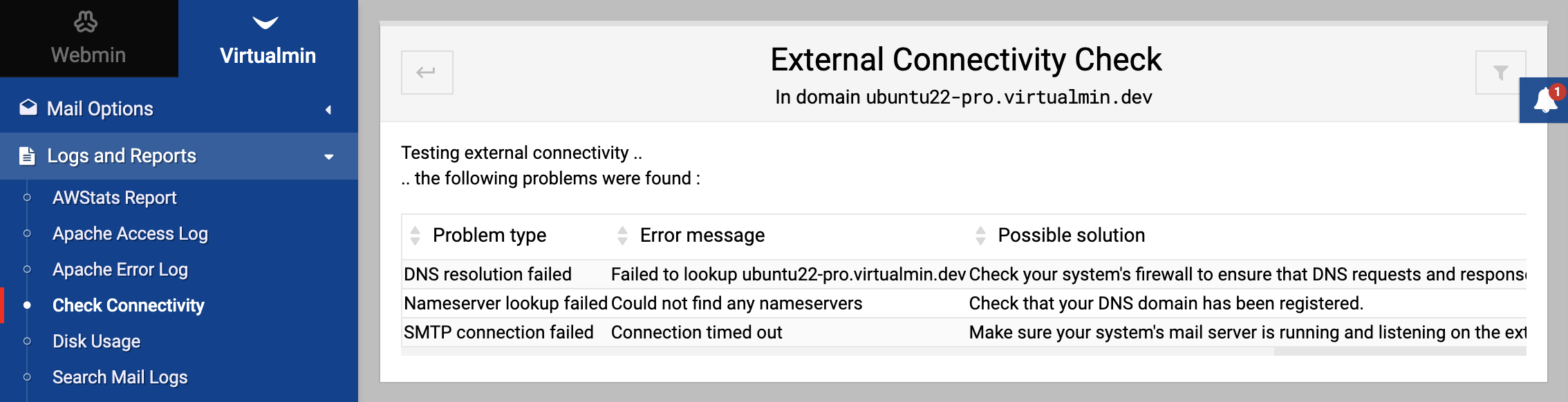Select Check Connectivity in sidebar
The height and width of the screenshot is (402, 1568).
point(129,305)
